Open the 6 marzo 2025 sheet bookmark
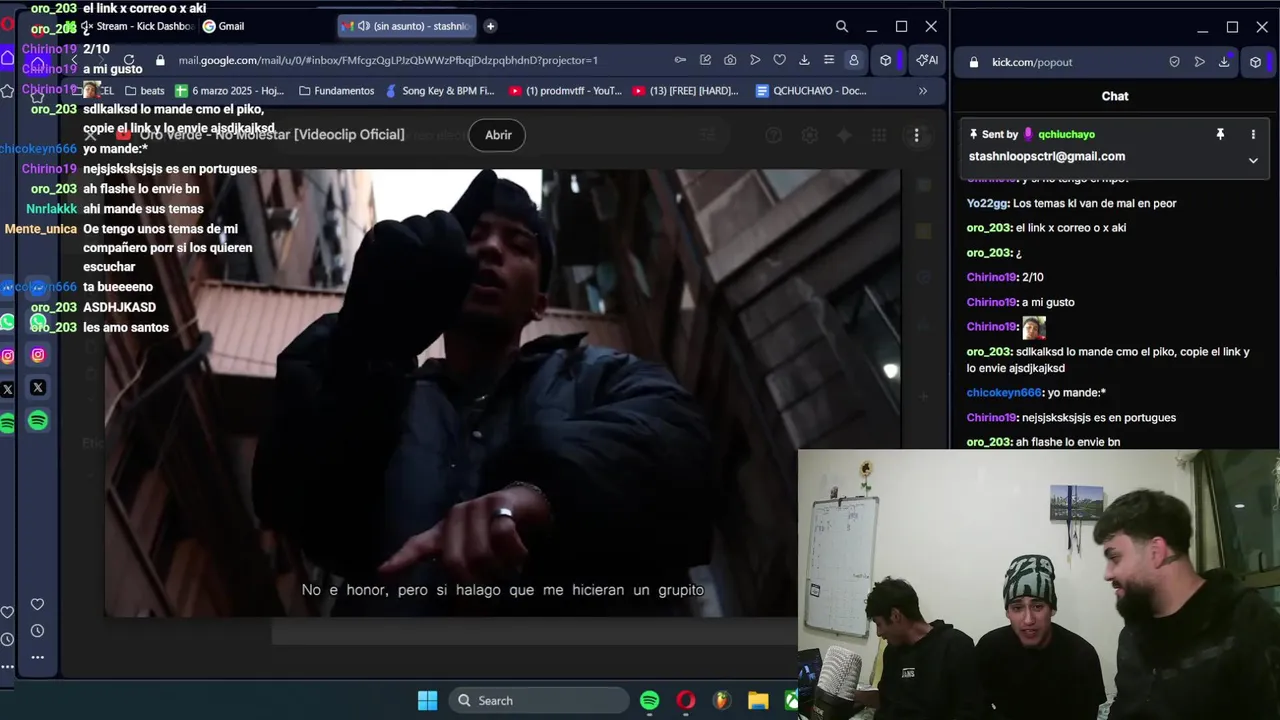This screenshot has width=1280, height=720. pyautogui.click(x=230, y=91)
